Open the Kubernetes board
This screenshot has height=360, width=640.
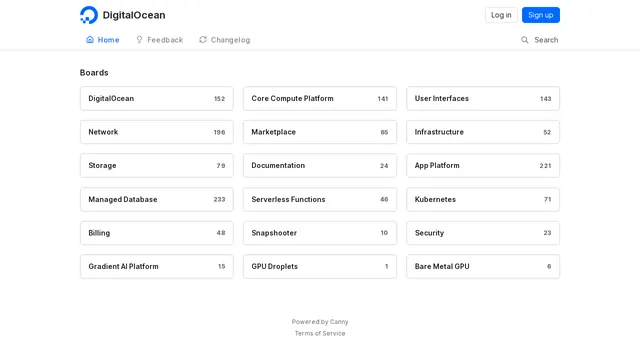[x=483, y=199]
